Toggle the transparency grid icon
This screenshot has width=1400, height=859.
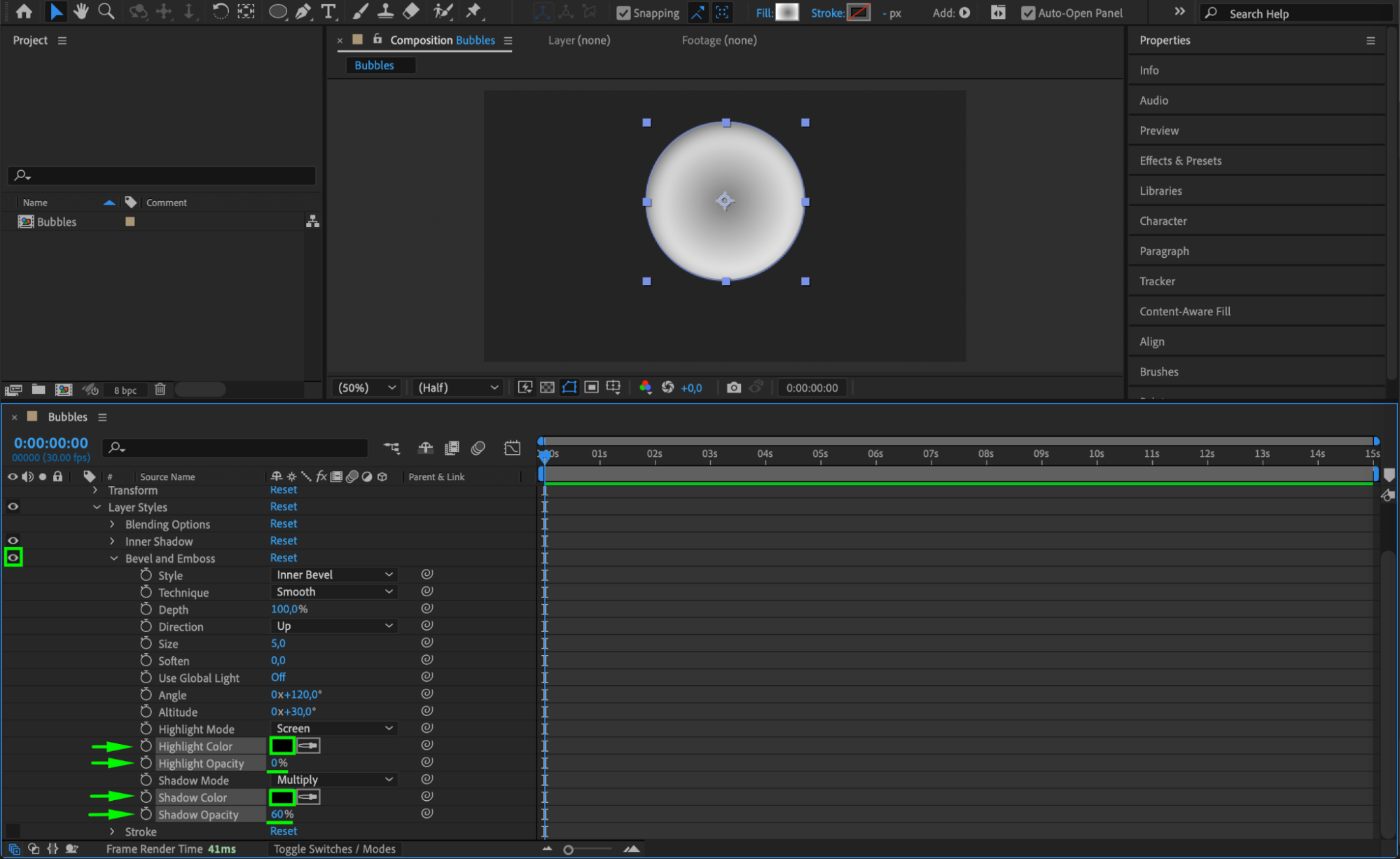coord(547,387)
